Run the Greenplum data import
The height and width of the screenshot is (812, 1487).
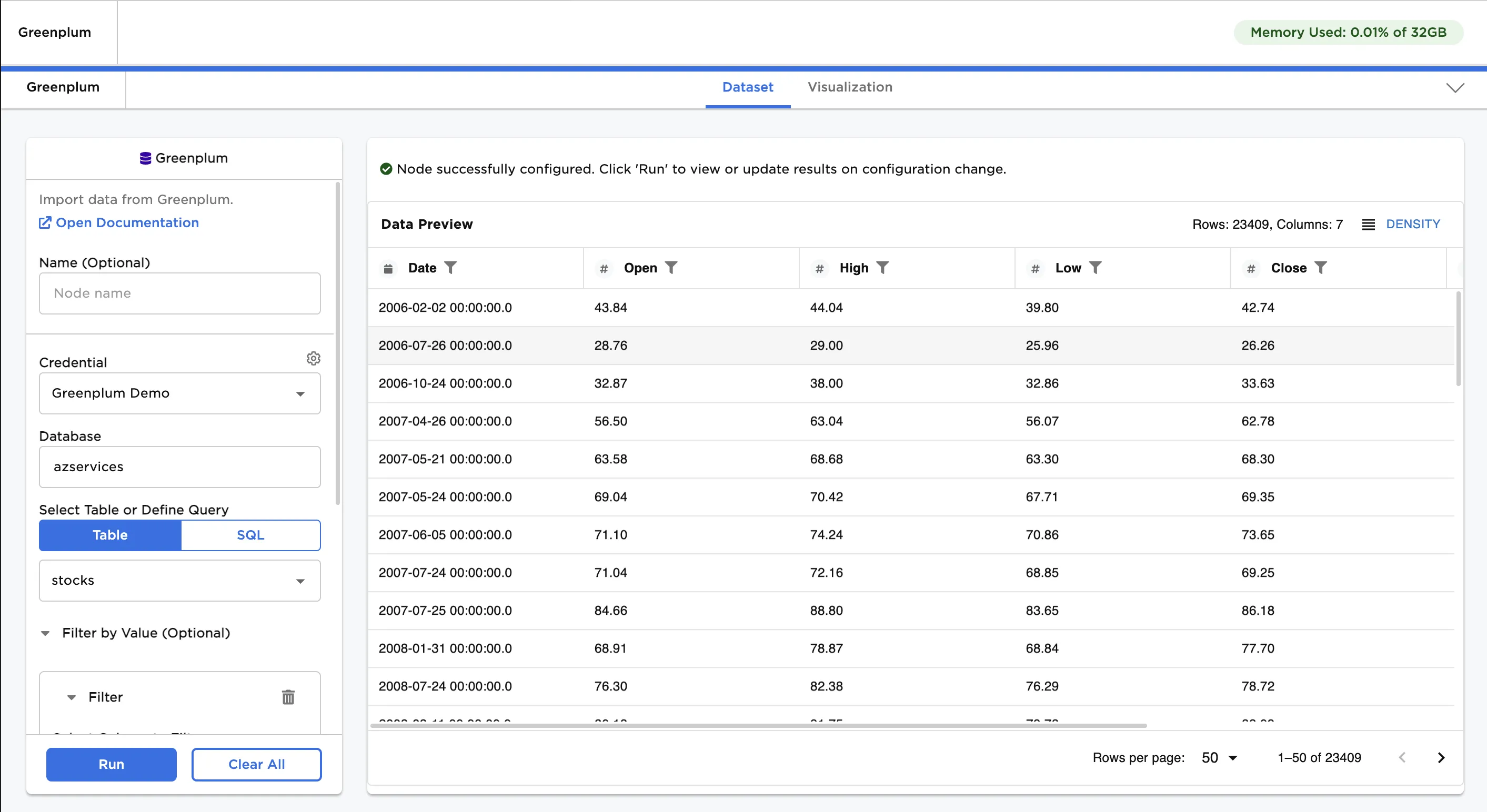[111, 764]
